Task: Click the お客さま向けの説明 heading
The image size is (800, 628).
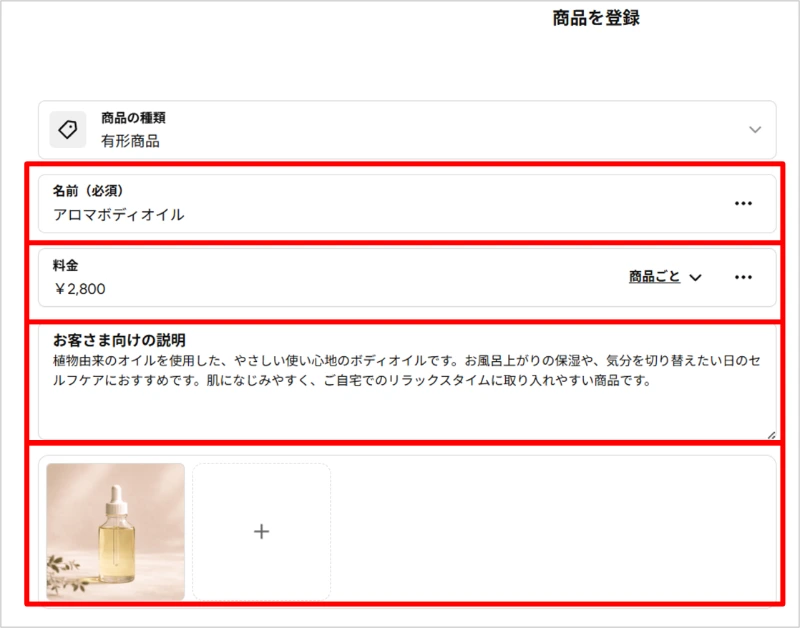Action: point(119,340)
